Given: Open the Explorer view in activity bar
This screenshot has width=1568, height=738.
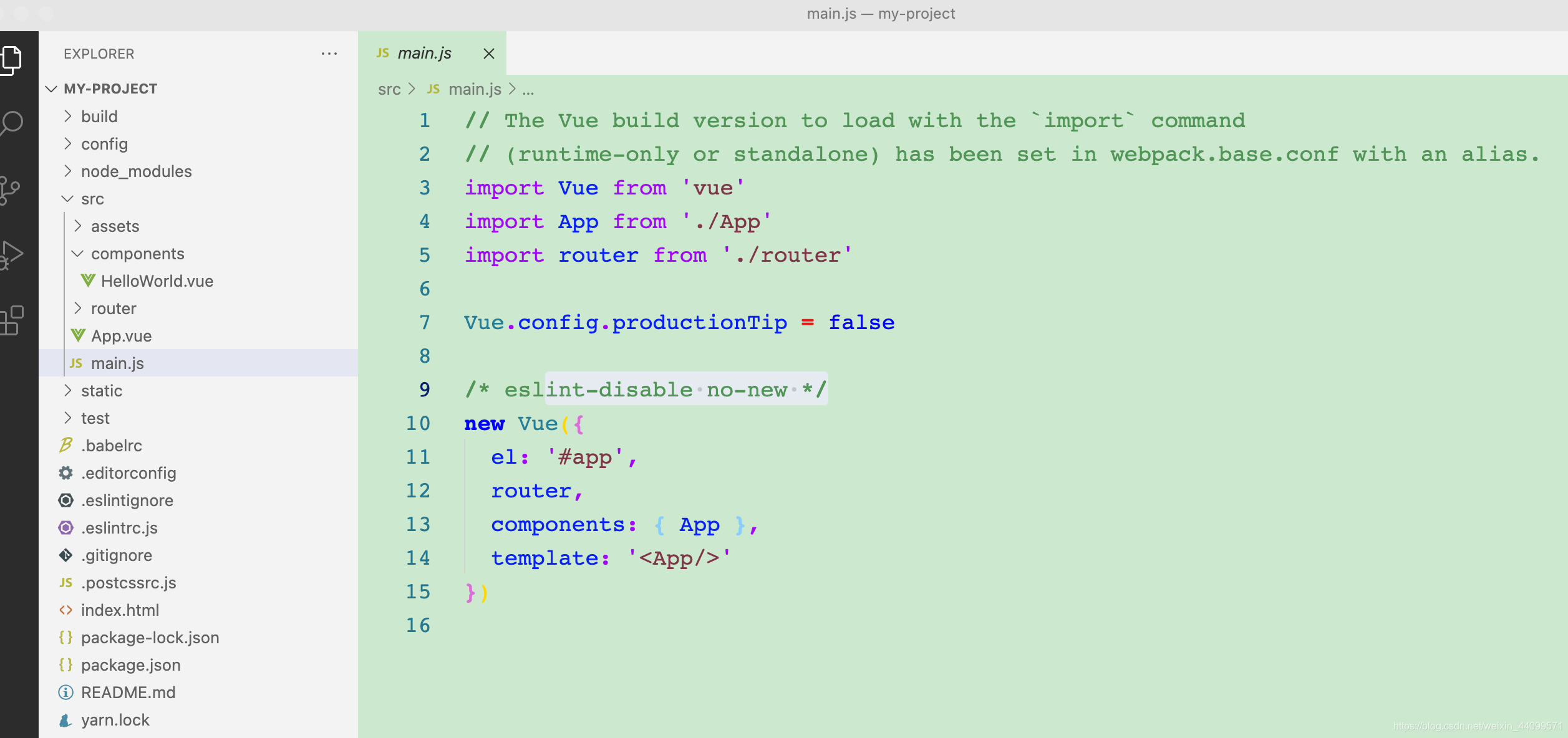Looking at the screenshot, I should [x=11, y=60].
